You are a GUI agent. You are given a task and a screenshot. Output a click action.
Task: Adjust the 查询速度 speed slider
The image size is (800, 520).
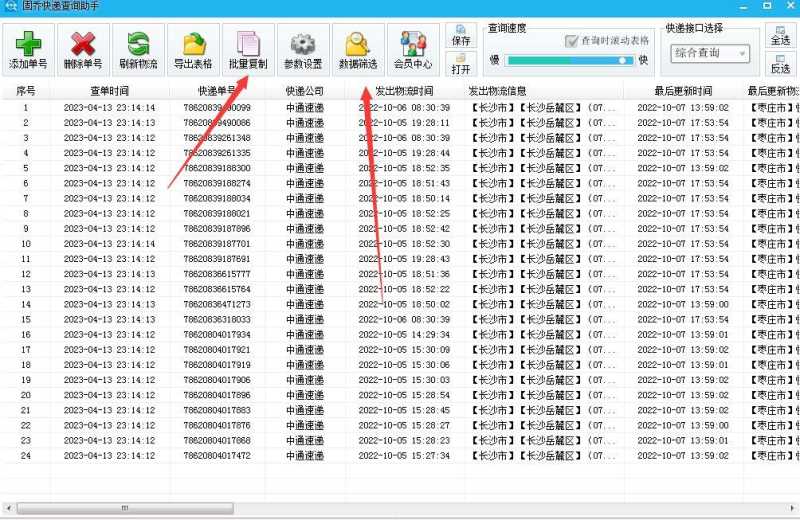pos(625,60)
